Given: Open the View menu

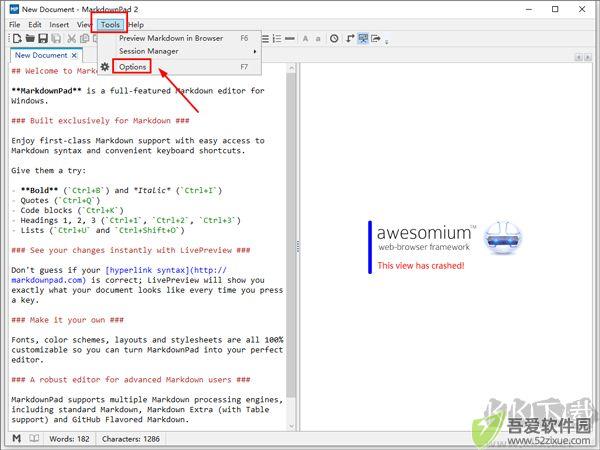Looking at the screenshot, I should [83, 25].
